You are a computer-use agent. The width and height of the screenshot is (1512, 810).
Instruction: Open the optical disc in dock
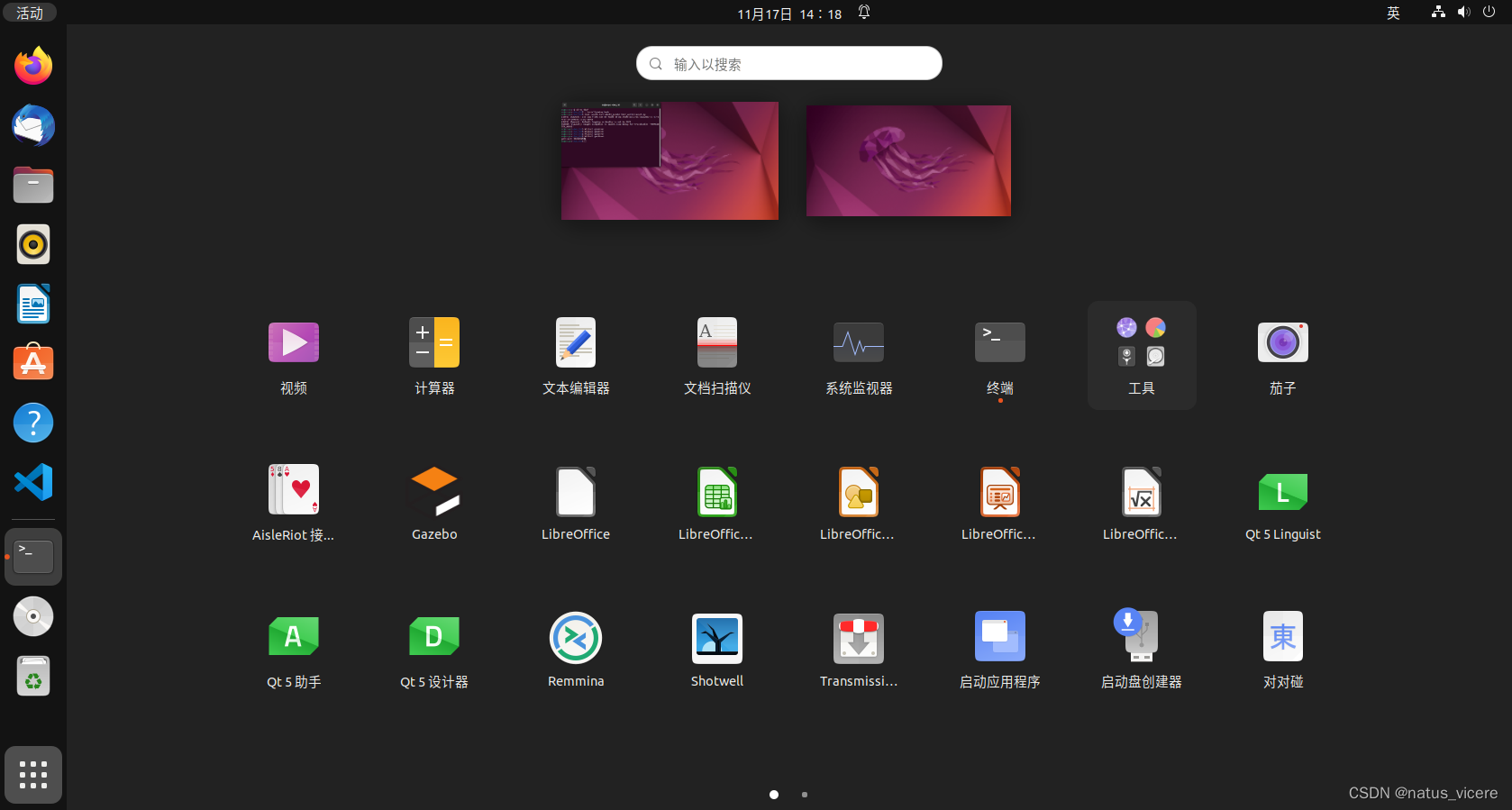point(33,616)
